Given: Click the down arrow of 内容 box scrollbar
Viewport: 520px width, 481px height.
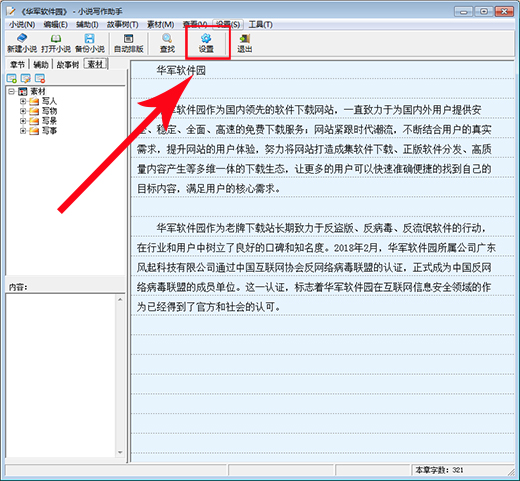Looking at the screenshot, I should coord(120,453).
